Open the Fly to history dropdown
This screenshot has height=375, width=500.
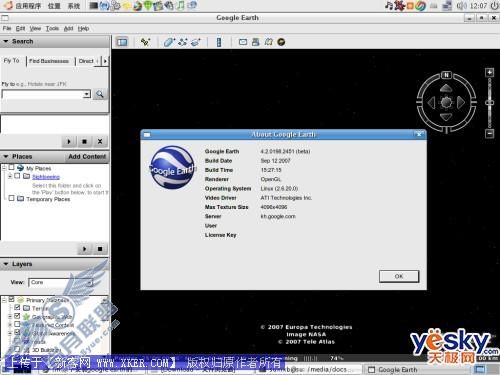click(x=87, y=94)
